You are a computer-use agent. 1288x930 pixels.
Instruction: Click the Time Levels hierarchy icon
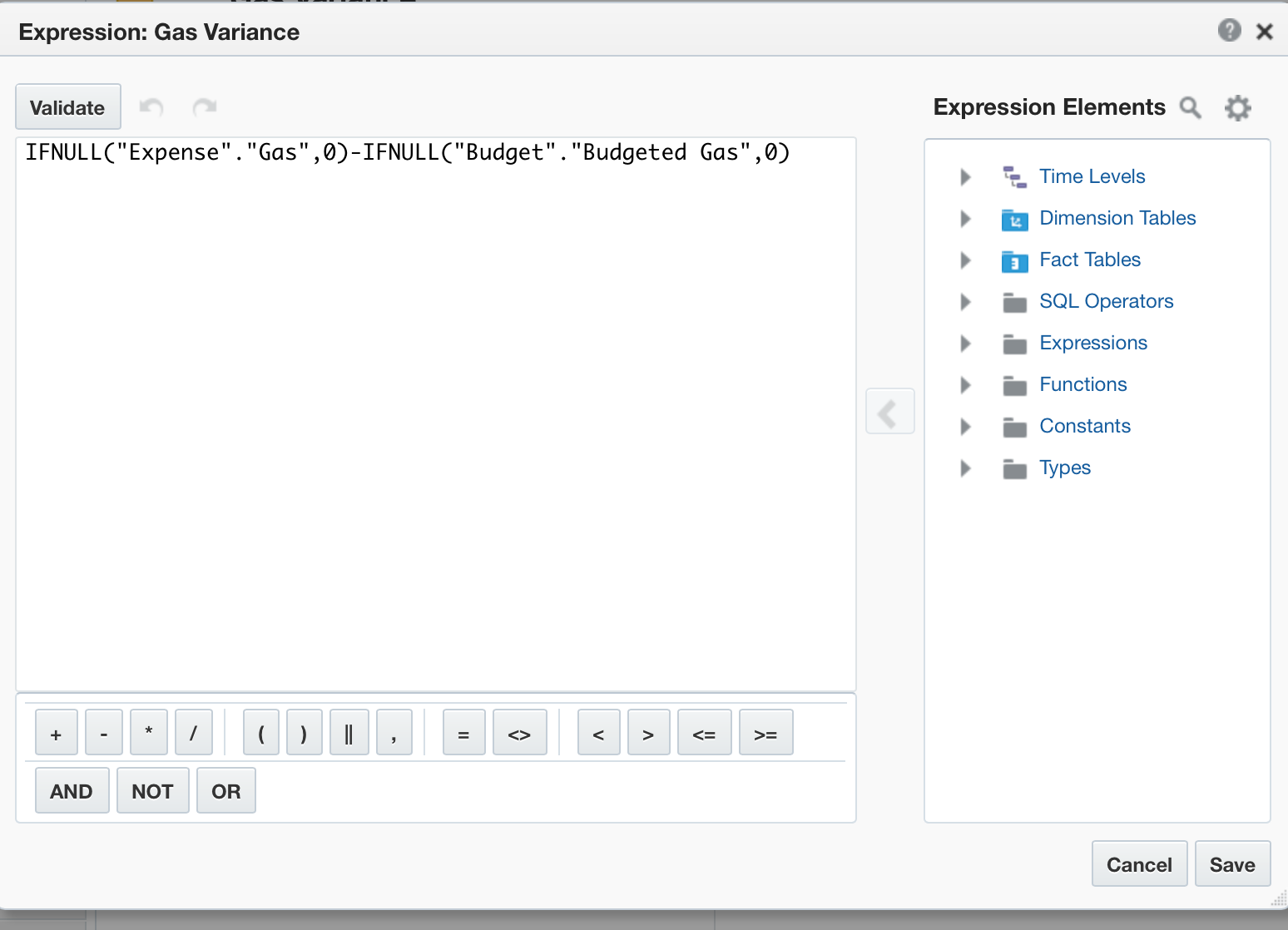(1014, 176)
